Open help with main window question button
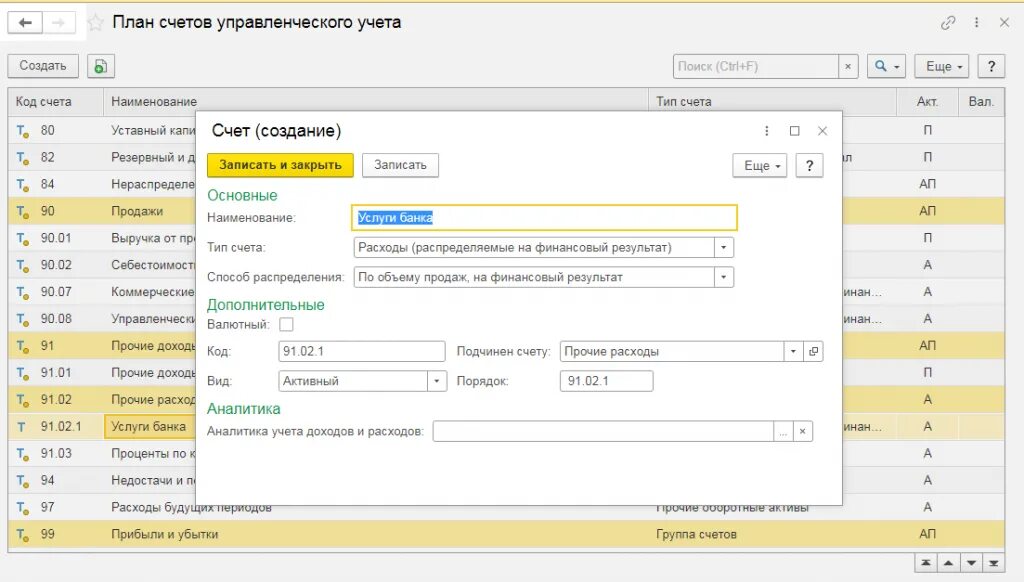 tap(991, 66)
